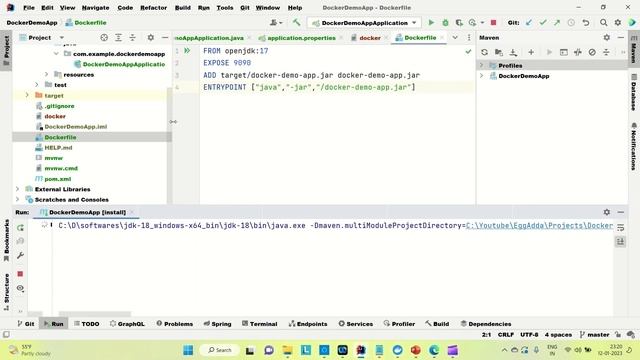Viewport: 640px width, 360px height.
Task: Expand the Profiles node in Maven
Action: pyautogui.click(x=482, y=65)
